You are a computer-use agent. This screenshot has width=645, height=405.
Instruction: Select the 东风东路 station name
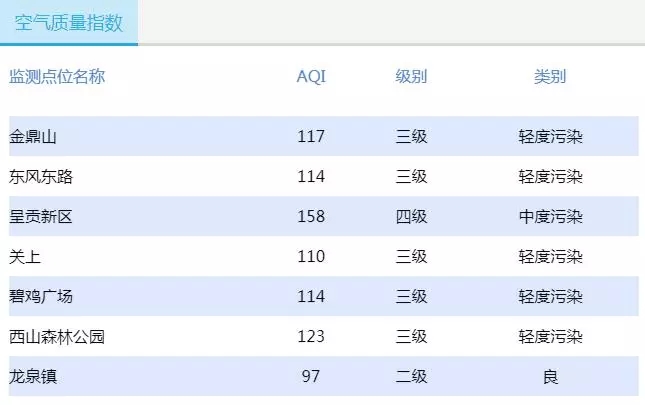(41, 177)
